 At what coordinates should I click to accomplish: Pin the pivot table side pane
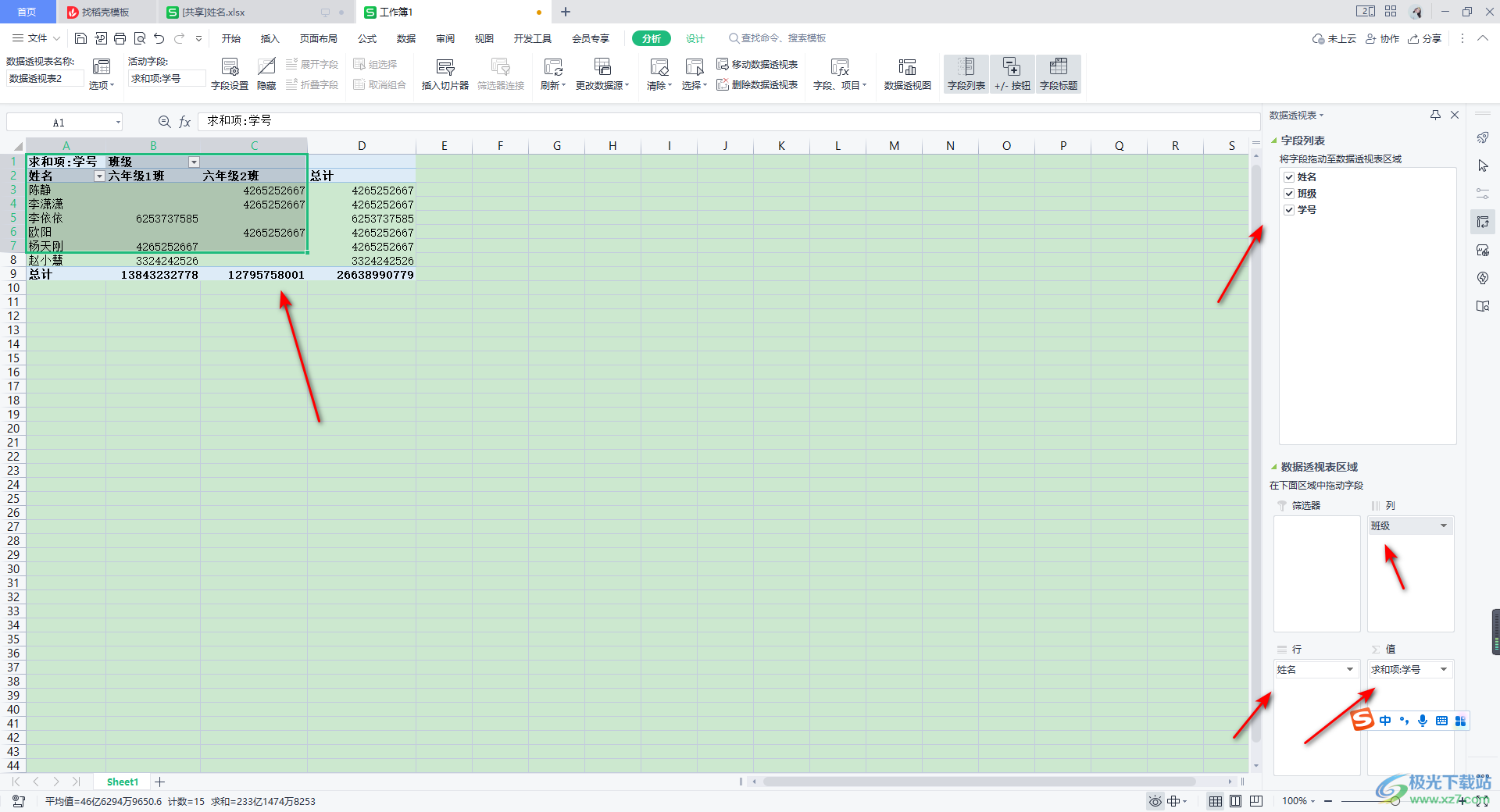pyautogui.click(x=1435, y=115)
